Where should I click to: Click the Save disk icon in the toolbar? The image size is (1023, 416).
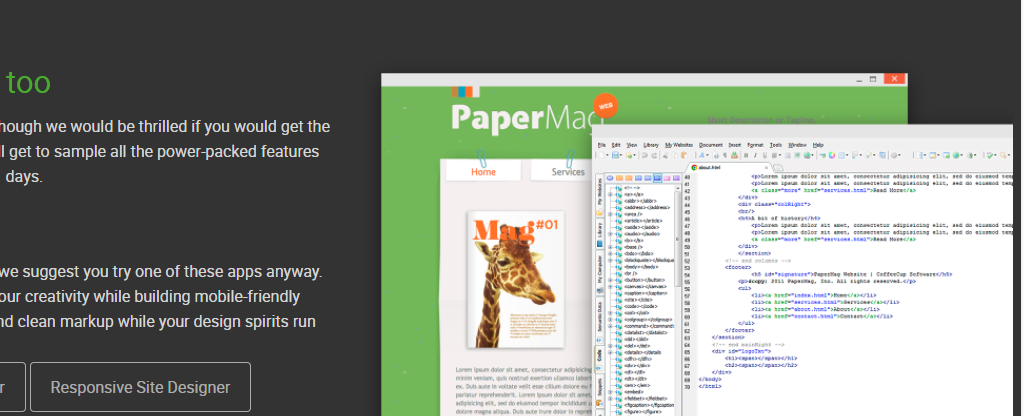tap(615, 155)
